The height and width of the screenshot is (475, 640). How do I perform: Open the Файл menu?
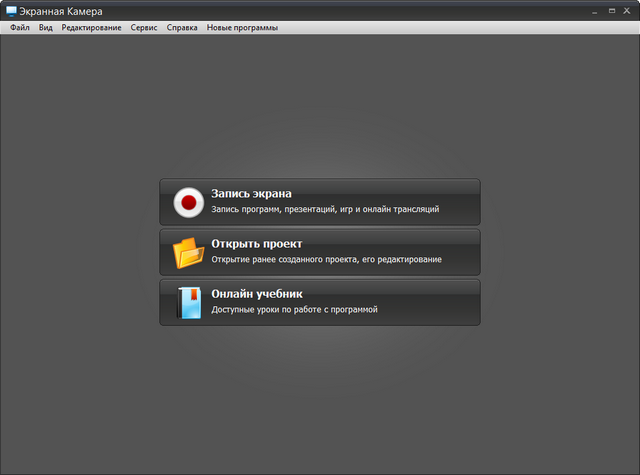coord(20,28)
